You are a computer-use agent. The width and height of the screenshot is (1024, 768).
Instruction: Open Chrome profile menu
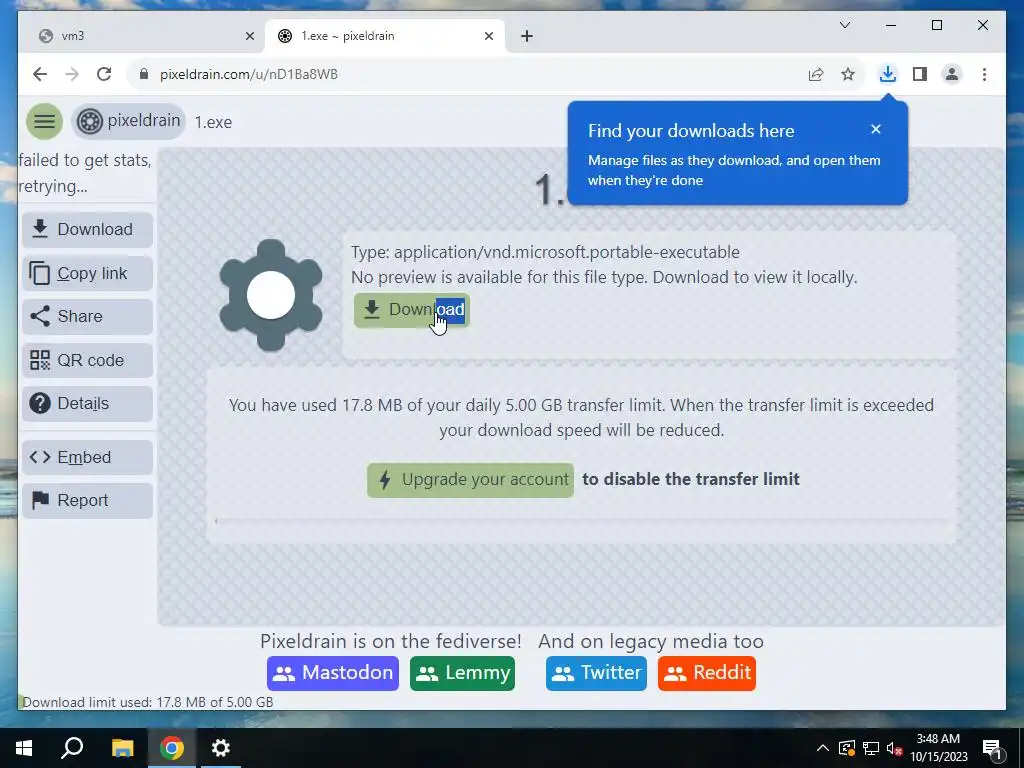coord(952,74)
